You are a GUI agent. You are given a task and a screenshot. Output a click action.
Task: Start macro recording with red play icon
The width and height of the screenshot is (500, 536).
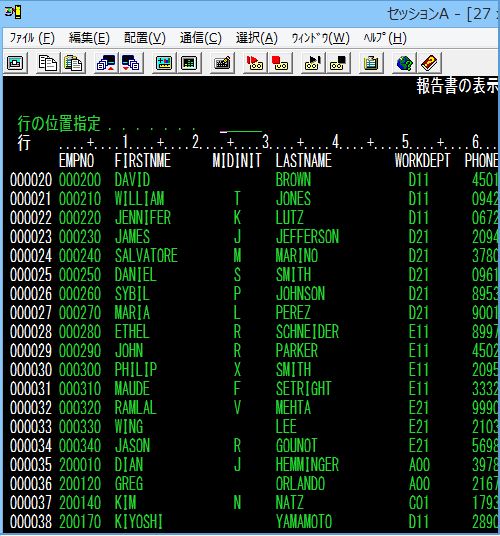(255, 63)
